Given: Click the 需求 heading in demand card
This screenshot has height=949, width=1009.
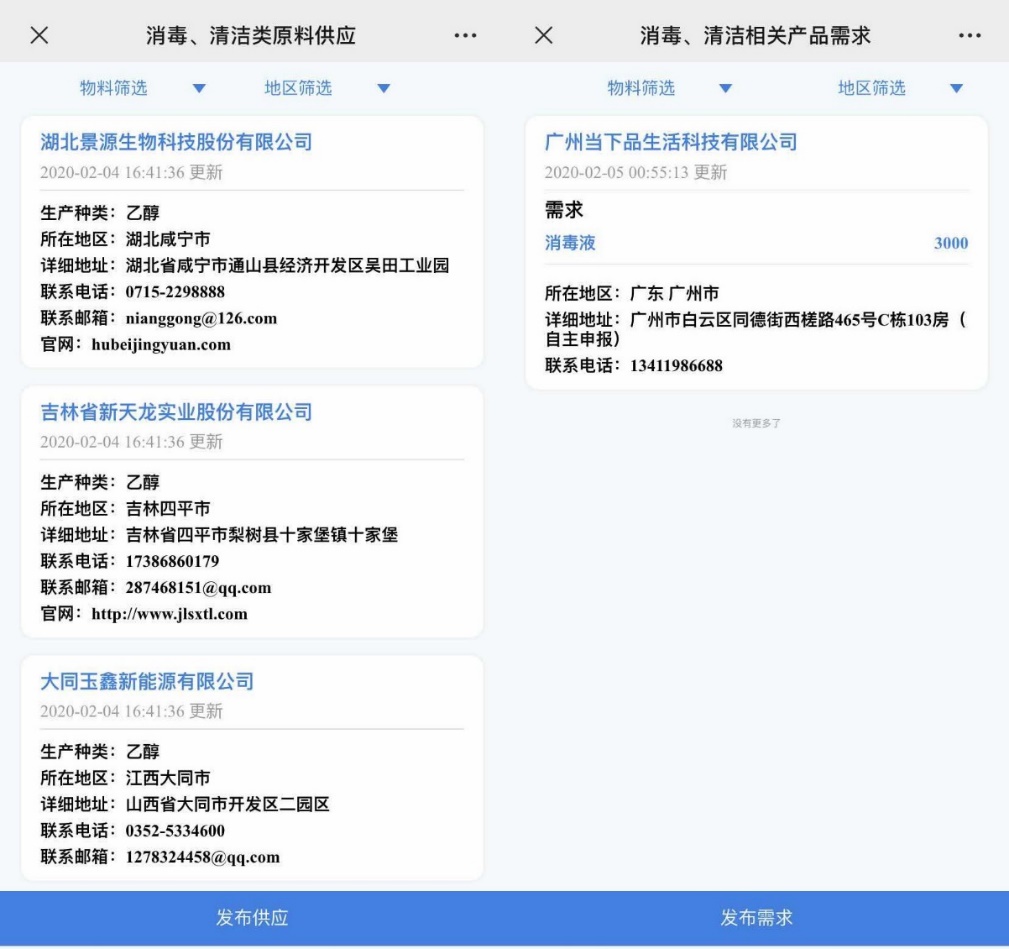Looking at the screenshot, I should [x=564, y=210].
